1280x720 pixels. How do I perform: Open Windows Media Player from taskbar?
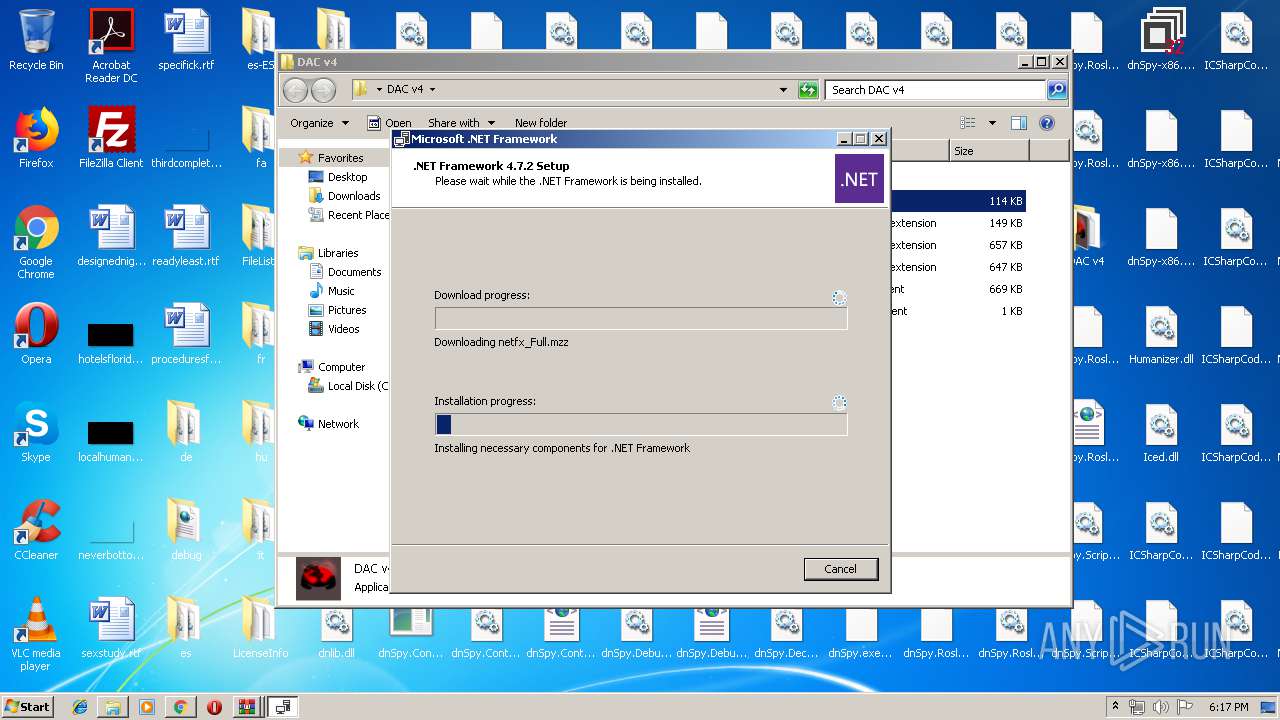pos(147,707)
